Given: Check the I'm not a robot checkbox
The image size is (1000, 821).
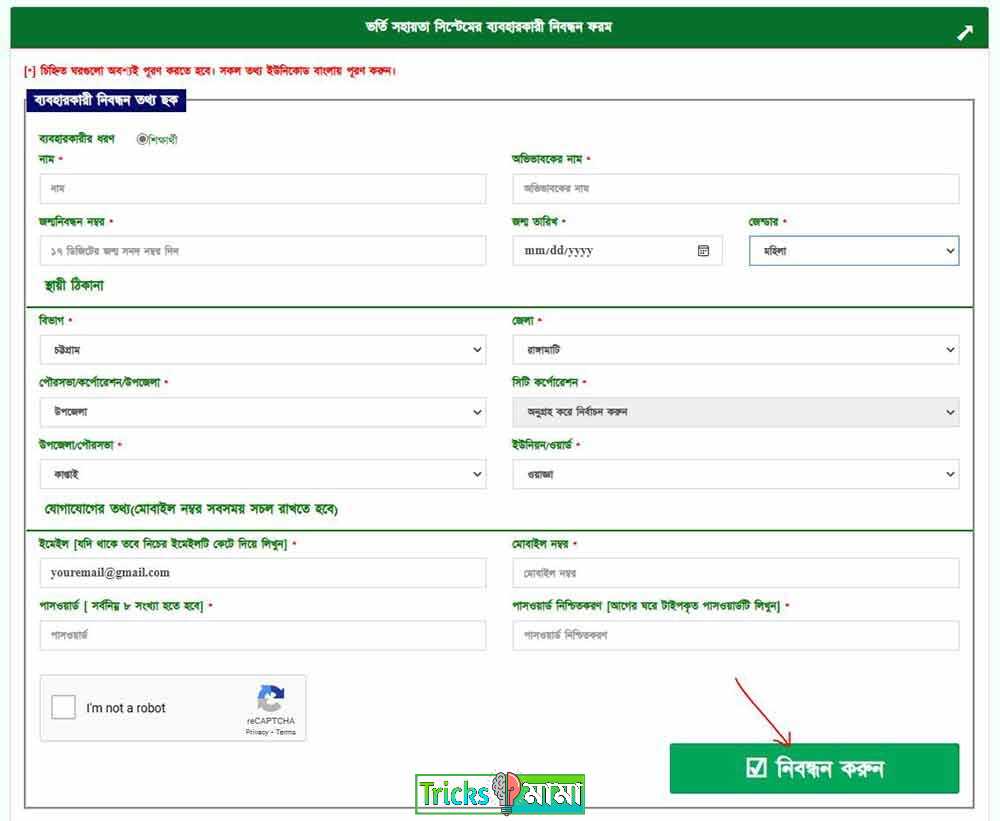Looking at the screenshot, I should tap(64, 707).
